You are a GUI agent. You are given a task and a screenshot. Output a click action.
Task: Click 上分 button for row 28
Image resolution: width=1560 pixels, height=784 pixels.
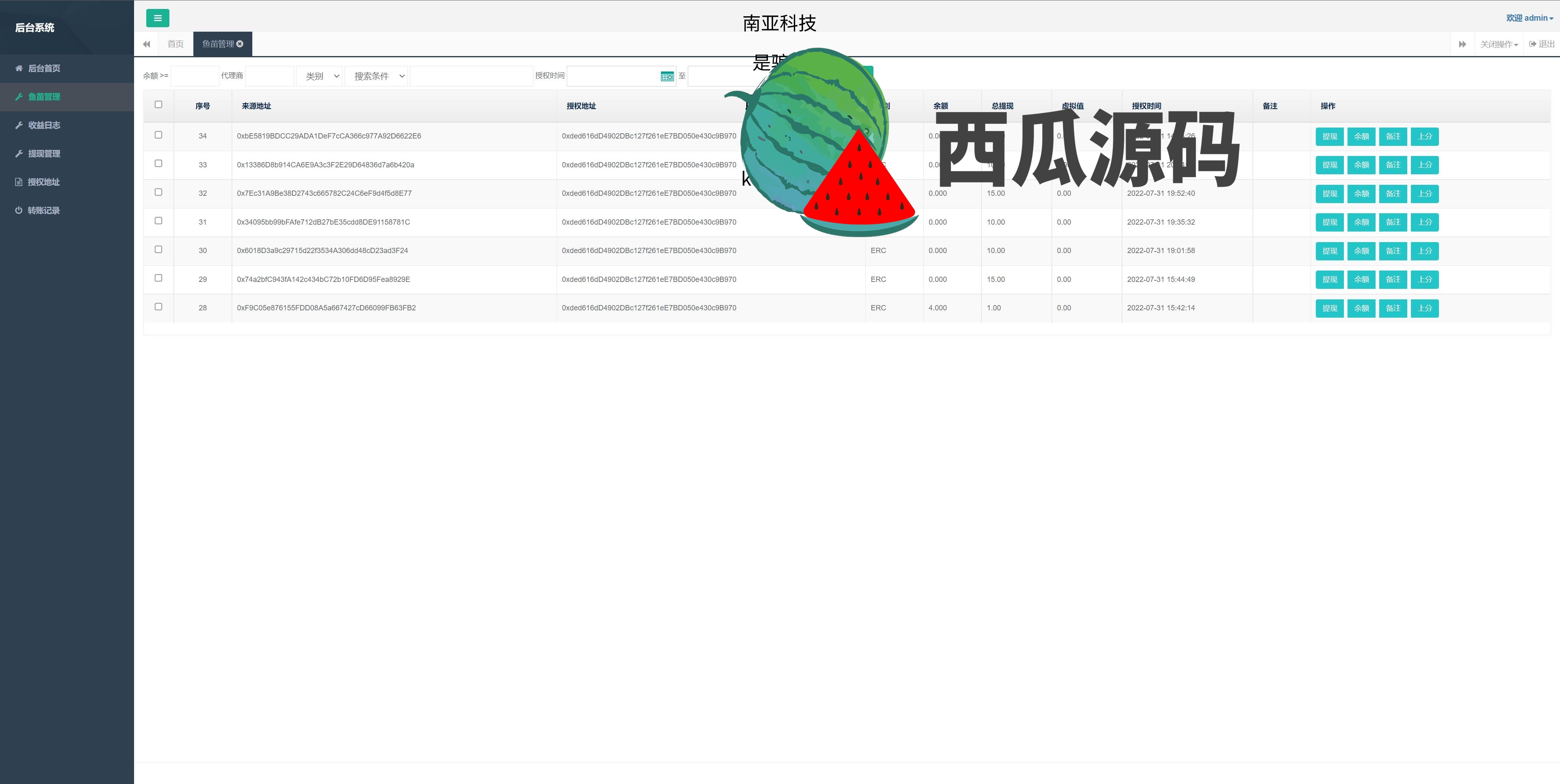coord(1425,308)
